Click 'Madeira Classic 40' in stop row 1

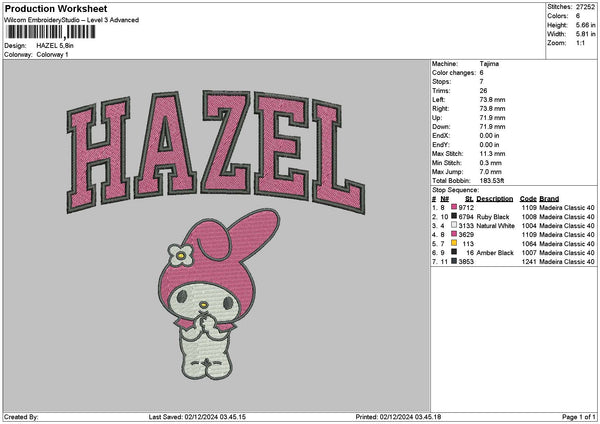pos(567,207)
